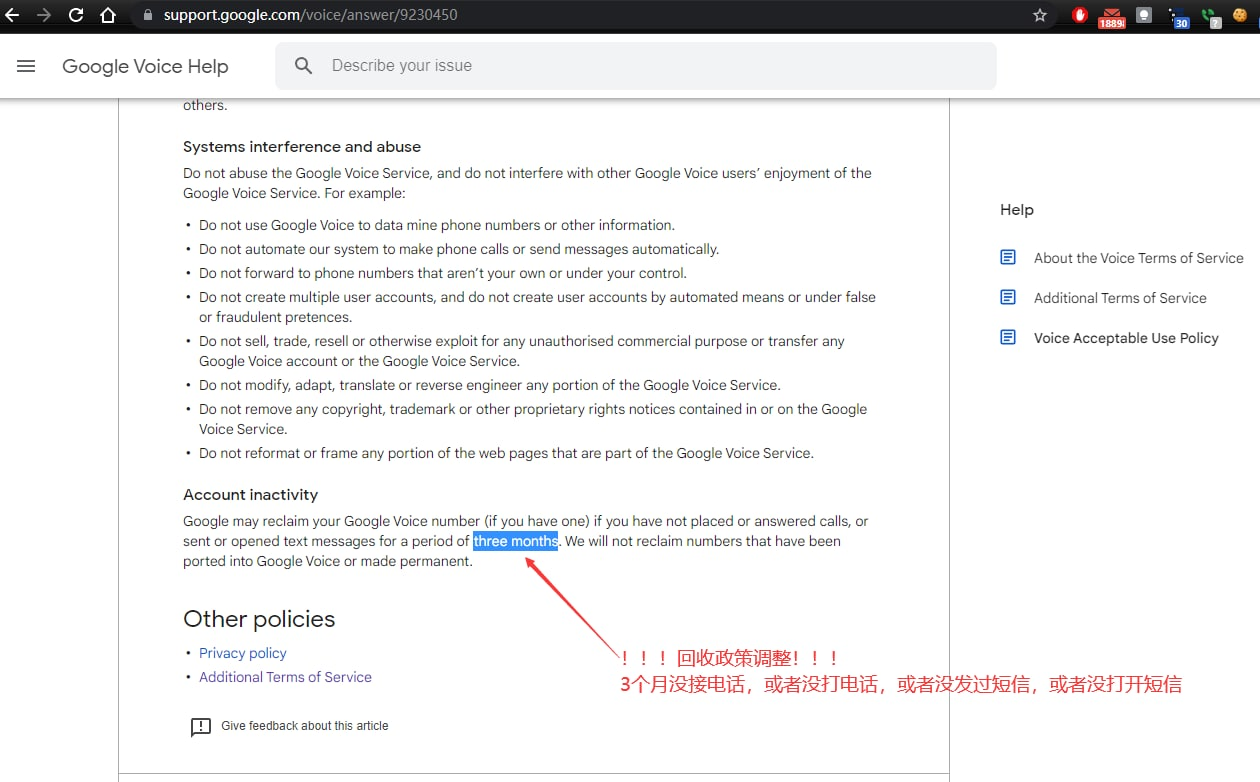Open the extension with blue badge 30
The width and height of the screenshot is (1260, 782).
click(x=1178, y=17)
